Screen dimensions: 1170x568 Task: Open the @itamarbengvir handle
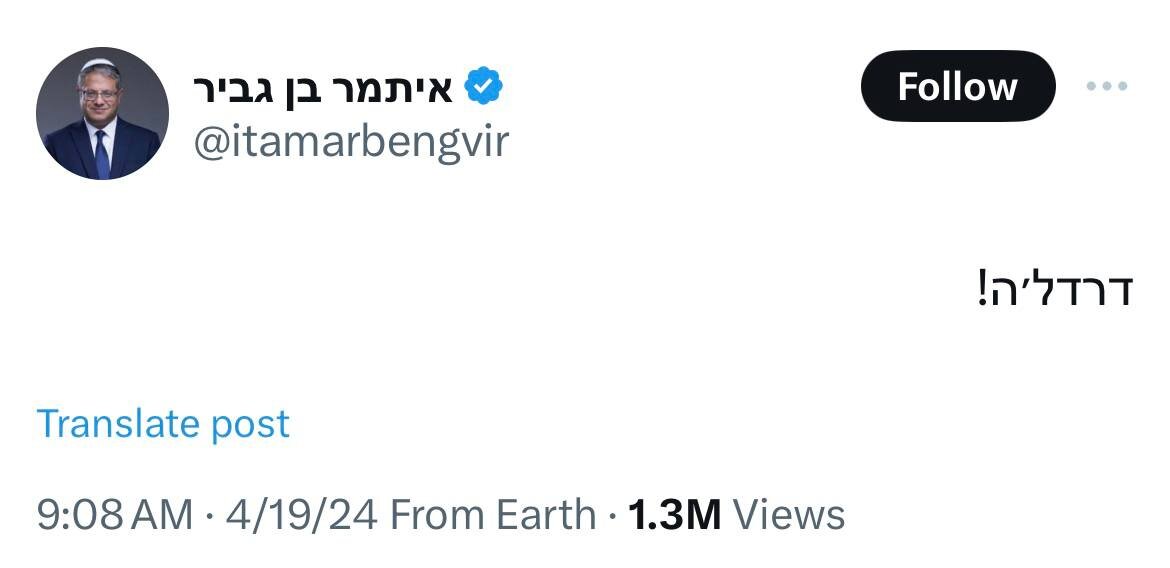pos(351,141)
